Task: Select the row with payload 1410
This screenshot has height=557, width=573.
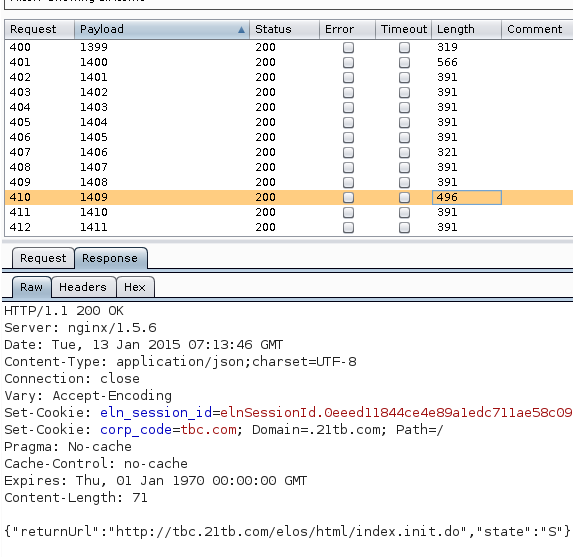Action: point(289,212)
